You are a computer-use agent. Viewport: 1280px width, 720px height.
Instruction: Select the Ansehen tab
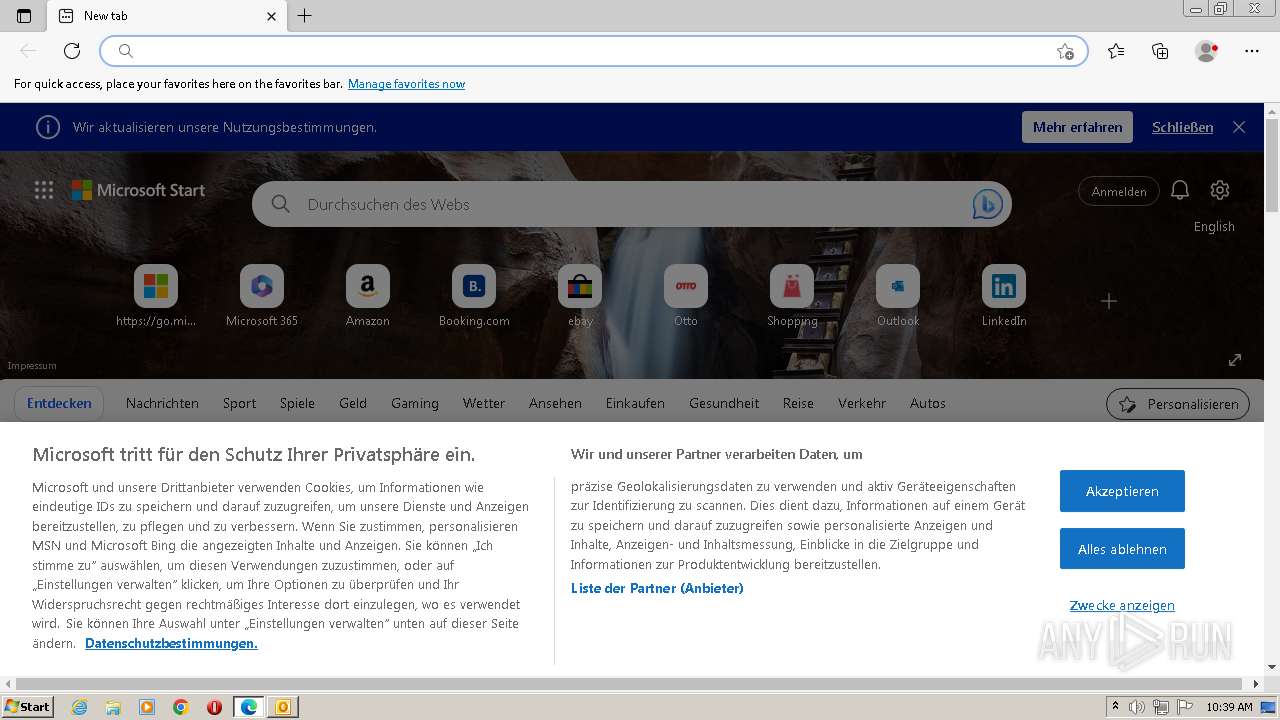point(555,403)
